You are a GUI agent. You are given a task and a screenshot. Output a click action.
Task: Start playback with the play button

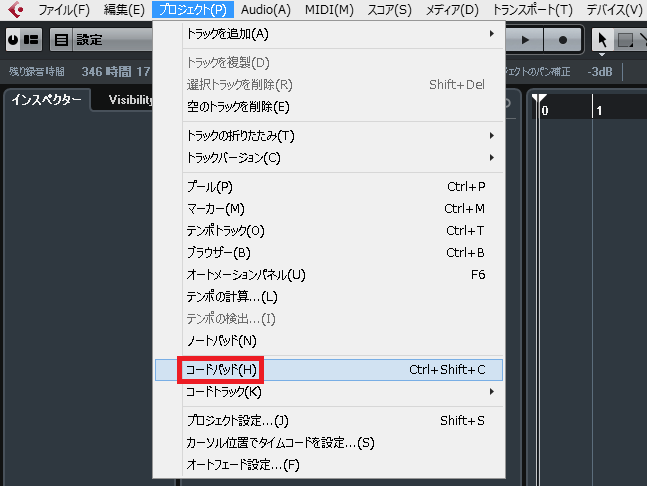pos(524,40)
